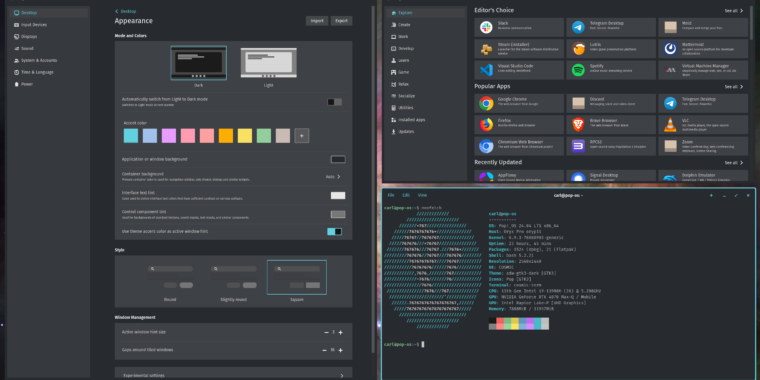Open Power settings in sidebar
The height and width of the screenshot is (380, 760).
tap(49, 84)
